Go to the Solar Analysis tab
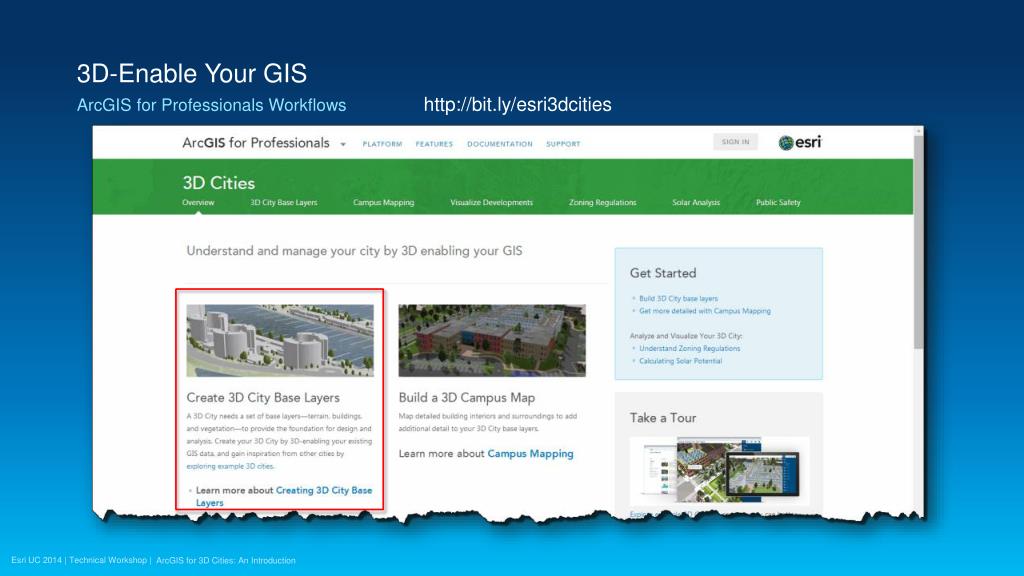This screenshot has width=1024, height=576. 696,202
